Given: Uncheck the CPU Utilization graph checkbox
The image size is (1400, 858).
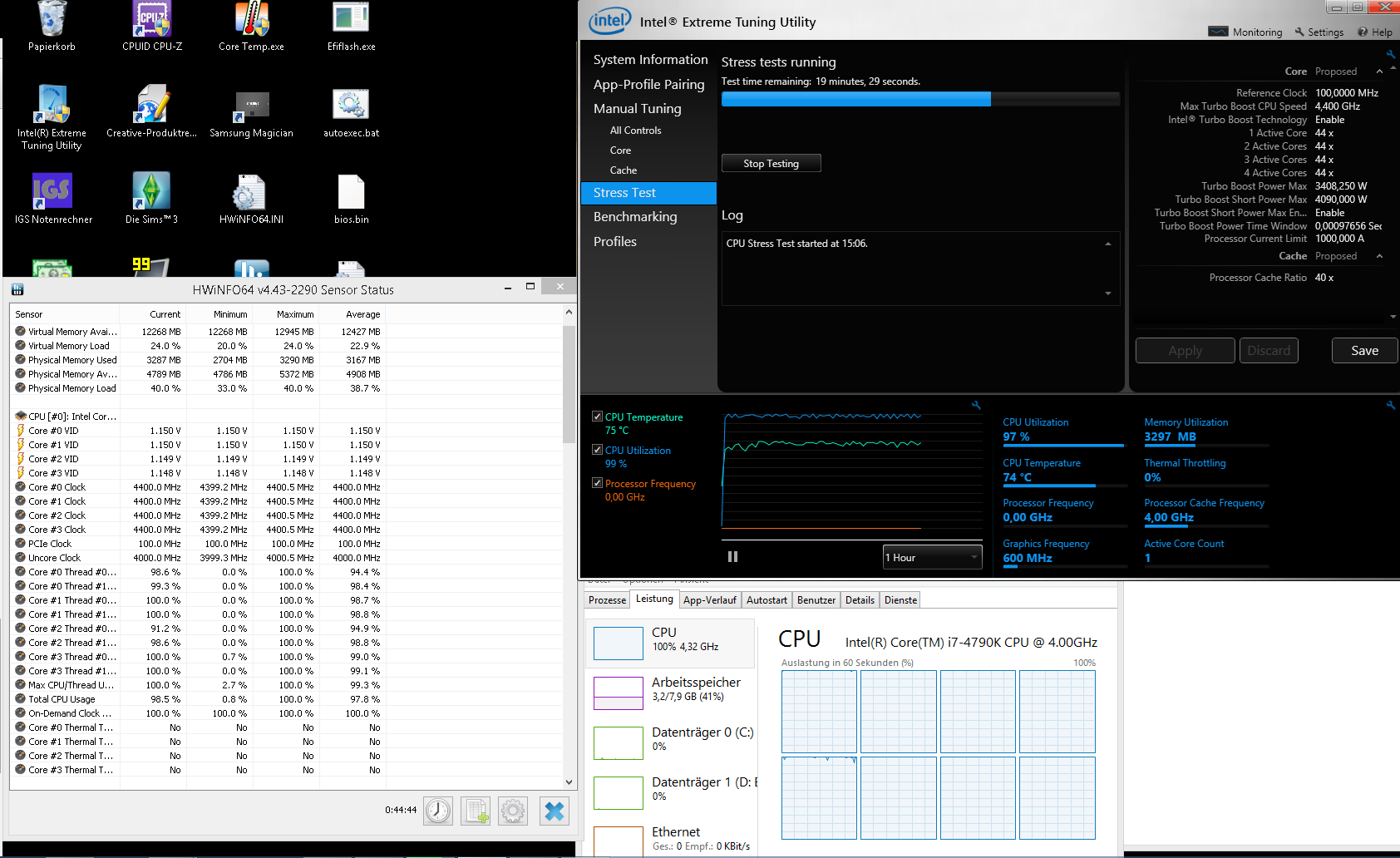Looking at the screenshot, I should click(597, 450).
